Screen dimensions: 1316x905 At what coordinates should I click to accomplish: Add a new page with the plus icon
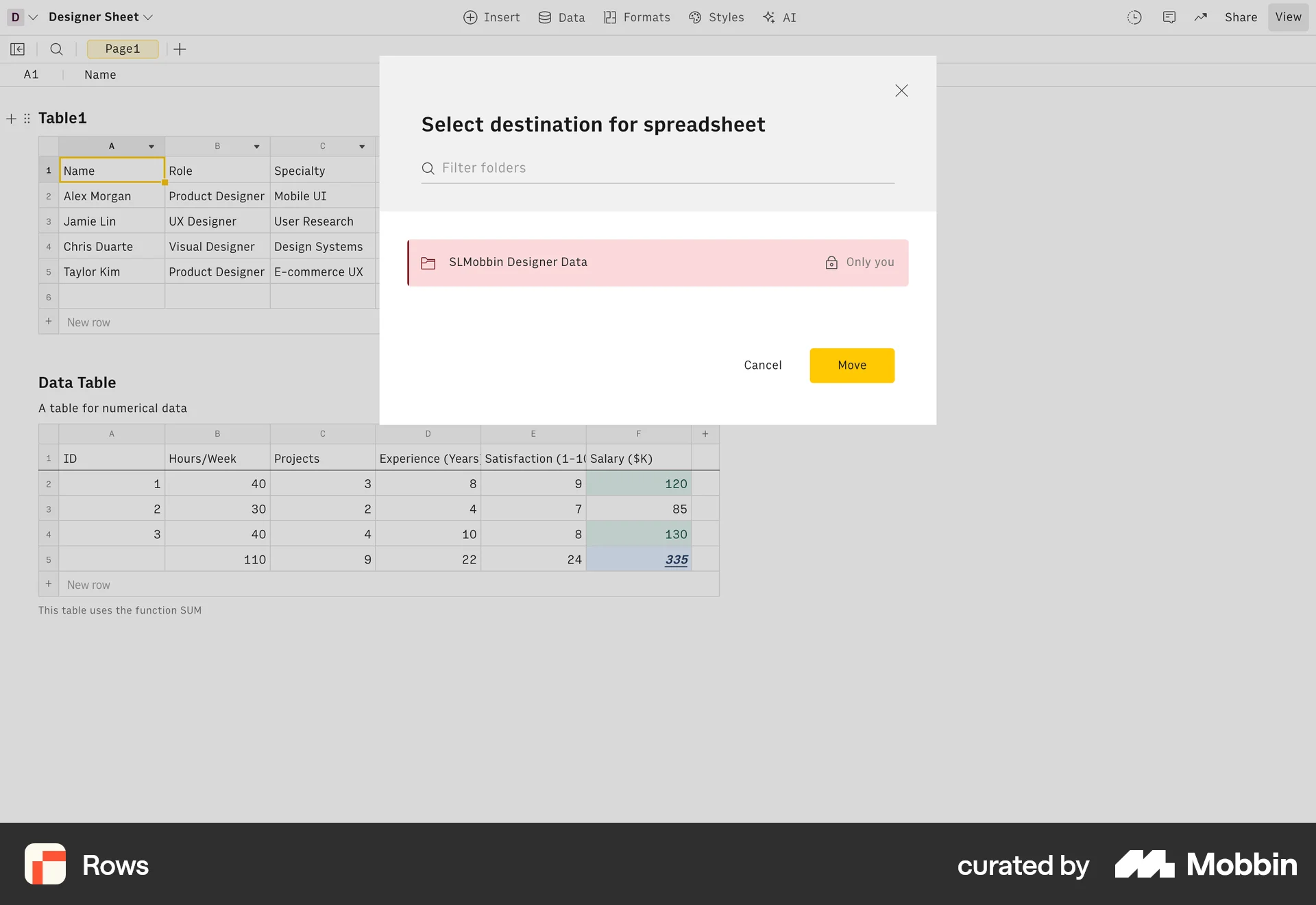[x=180, y=49]
